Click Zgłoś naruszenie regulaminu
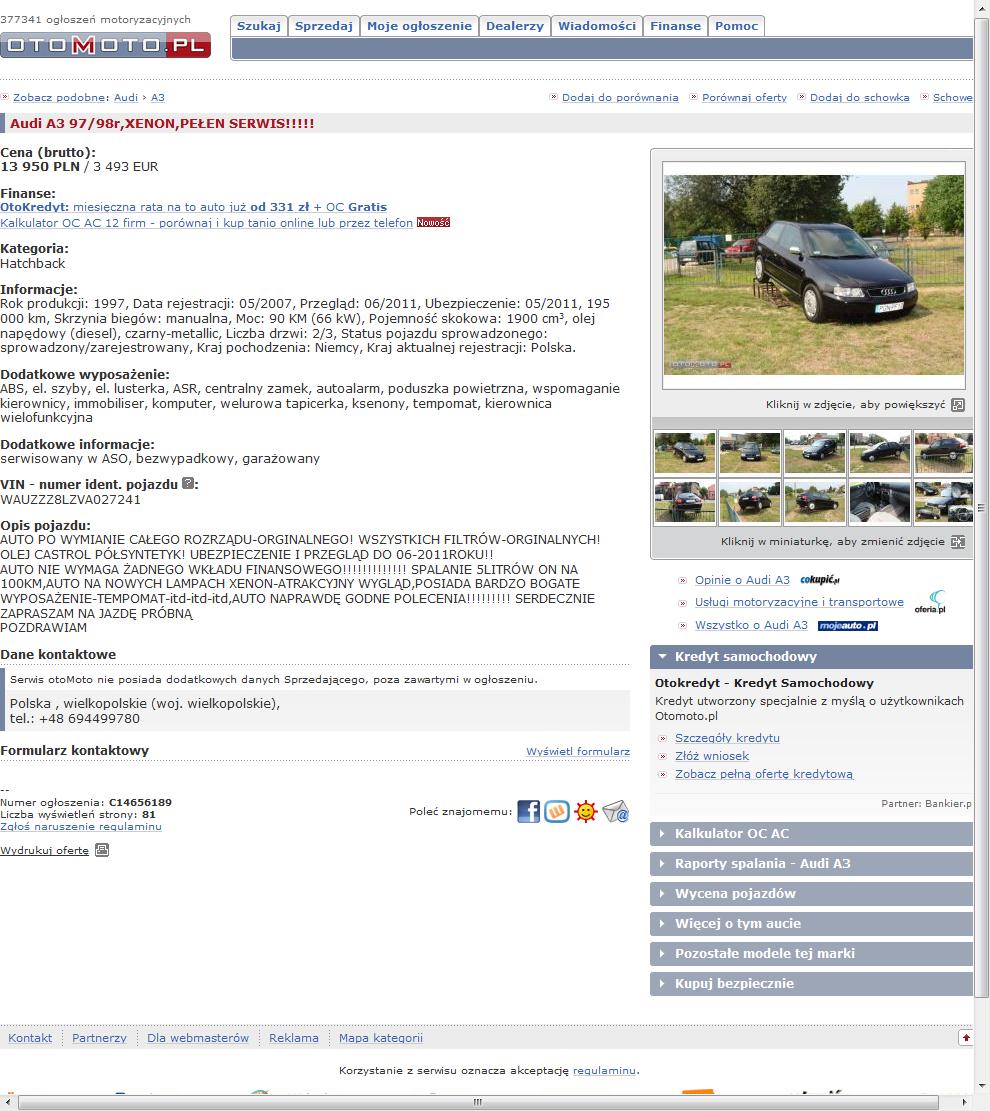Image resolution: width=990 pixels, height=1111 pixels. pyautogui.click(x=81, y=827)
